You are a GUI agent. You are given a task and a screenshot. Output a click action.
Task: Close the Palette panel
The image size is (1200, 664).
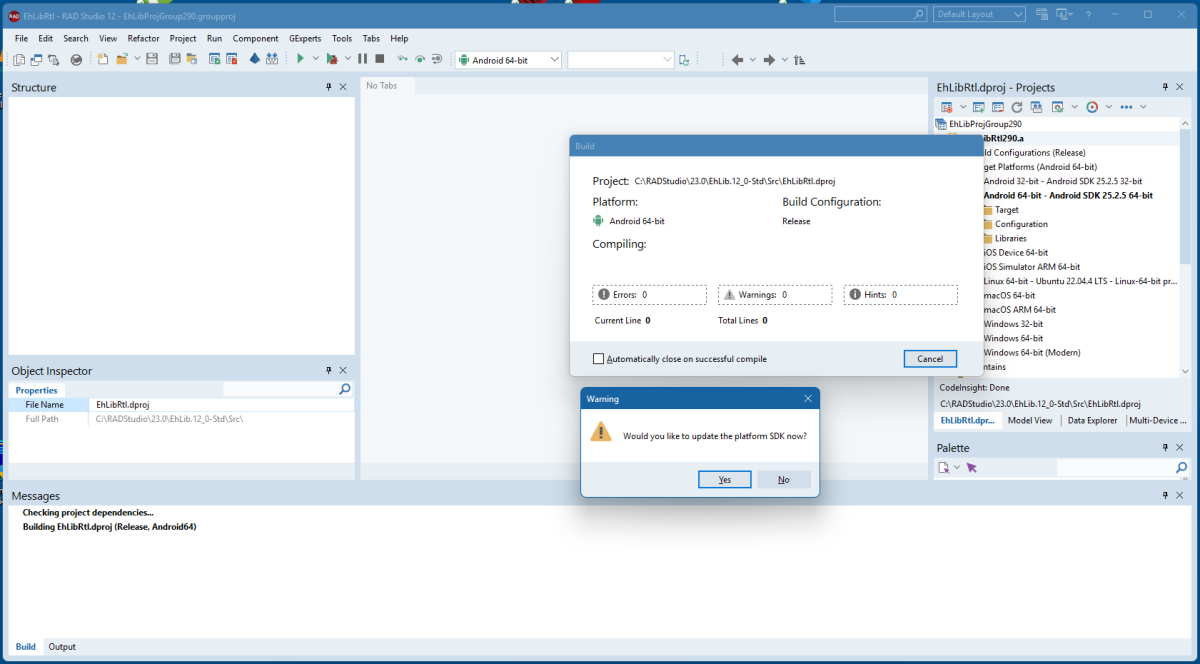[x=1181, y=448]
